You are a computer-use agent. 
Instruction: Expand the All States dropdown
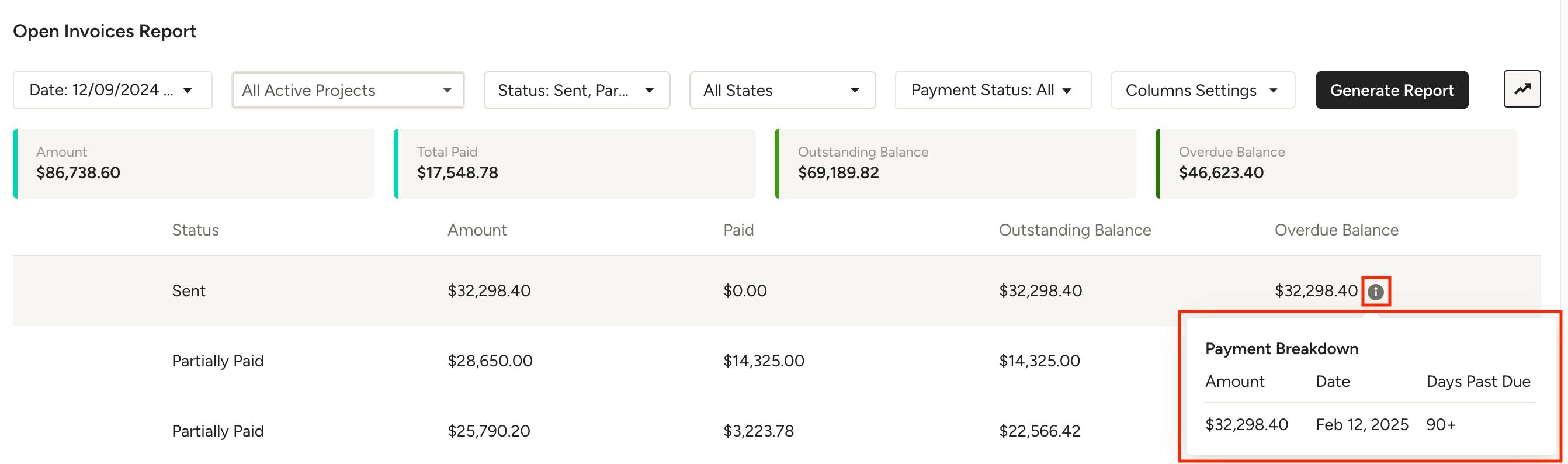pos(782,89)
